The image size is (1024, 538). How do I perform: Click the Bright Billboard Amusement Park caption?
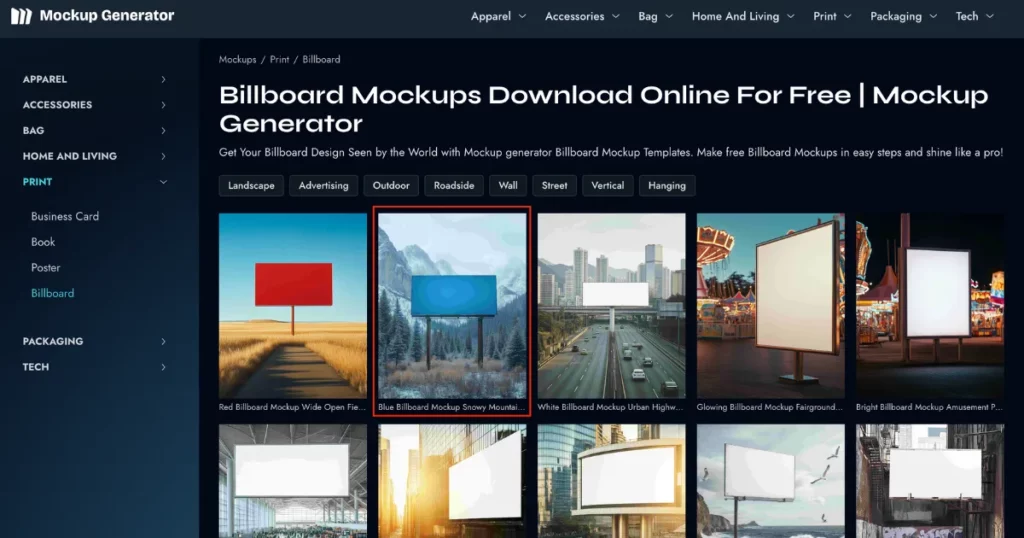pyautogui.click(x=929, y=408)
